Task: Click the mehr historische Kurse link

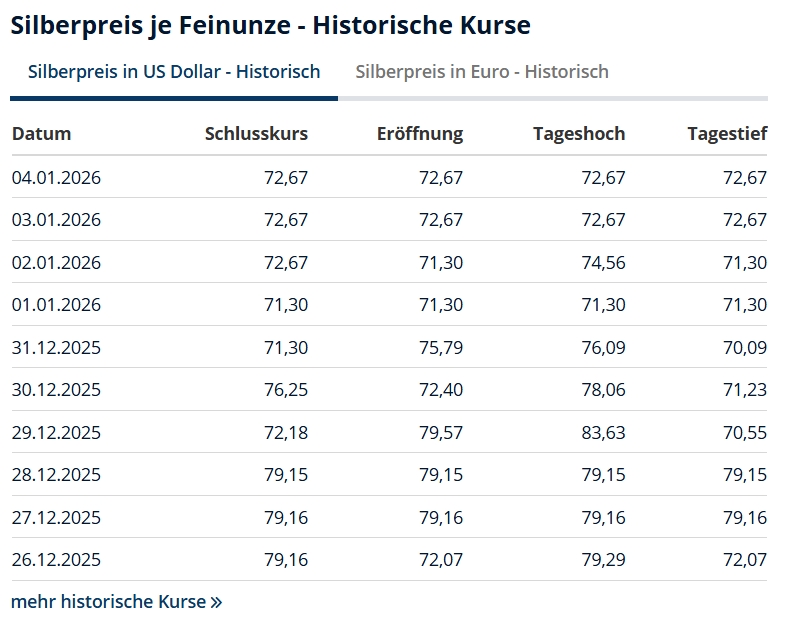Action: [109, 602]
